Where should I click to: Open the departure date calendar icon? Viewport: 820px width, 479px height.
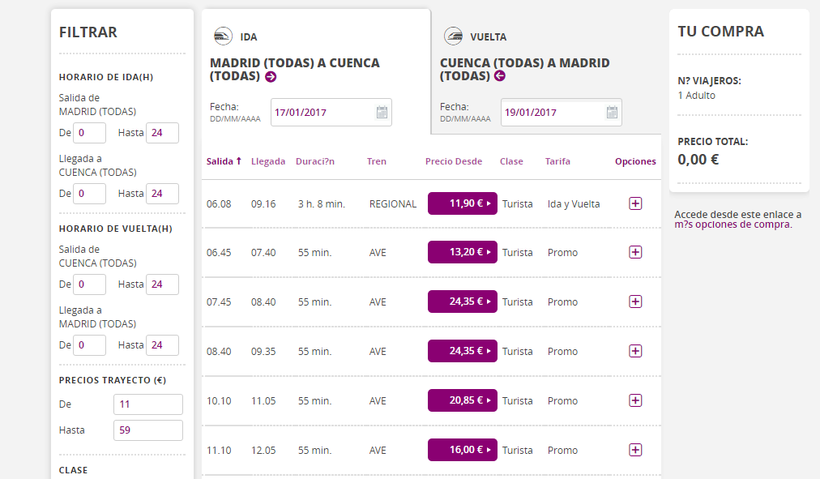click(x=381, y=113)
